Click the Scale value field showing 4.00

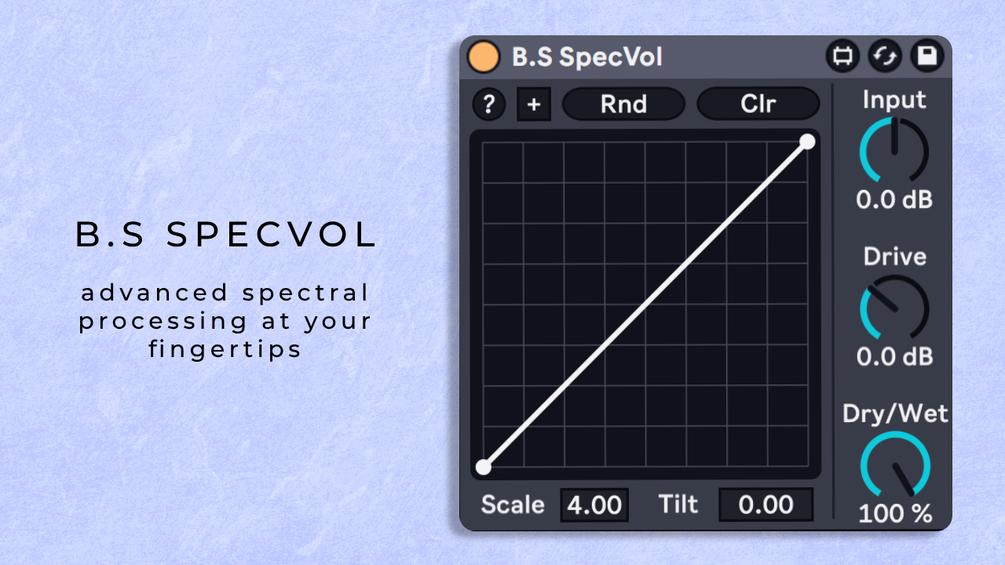click(594, 505)
